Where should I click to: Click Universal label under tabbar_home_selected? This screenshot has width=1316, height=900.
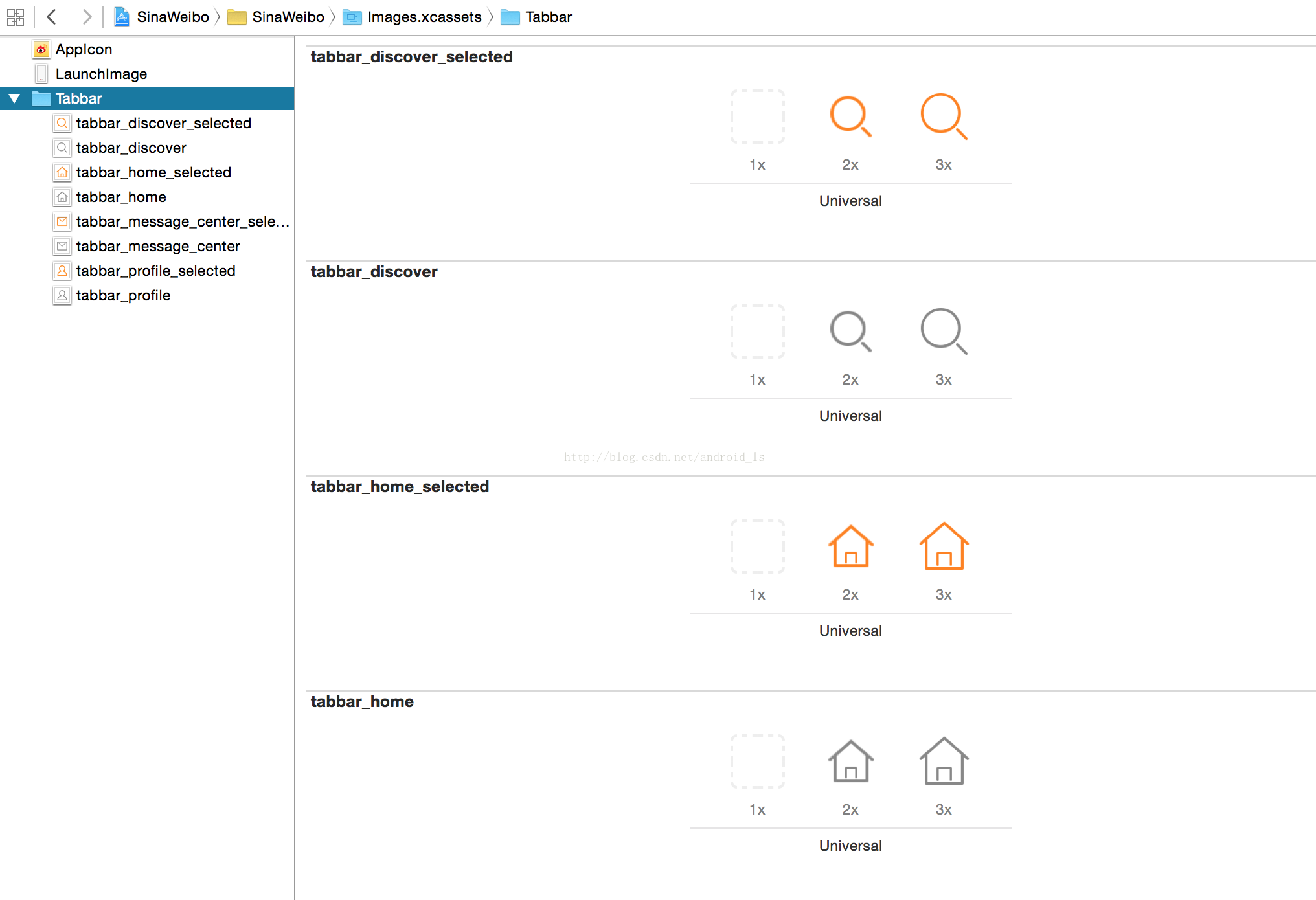tap(850, 631)
